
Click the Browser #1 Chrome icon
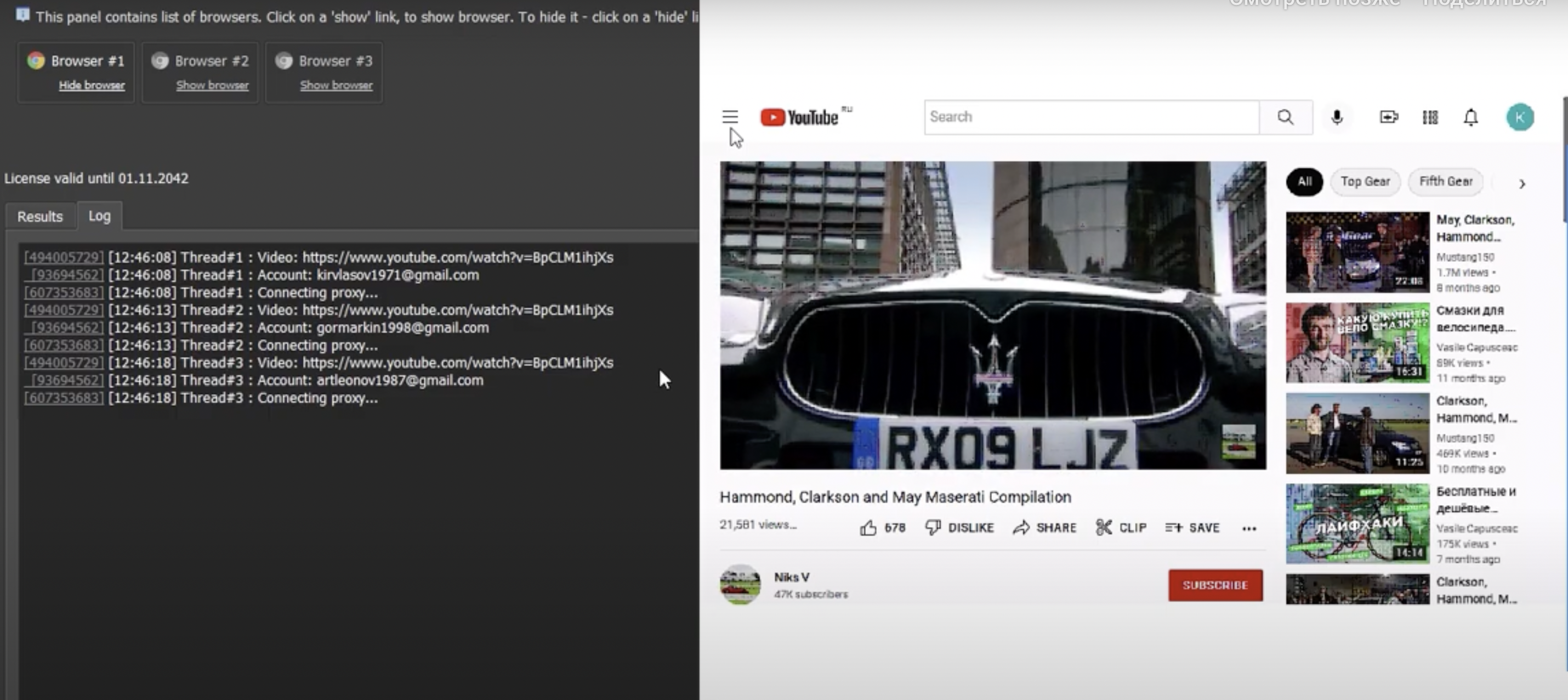tap(36, 60)
